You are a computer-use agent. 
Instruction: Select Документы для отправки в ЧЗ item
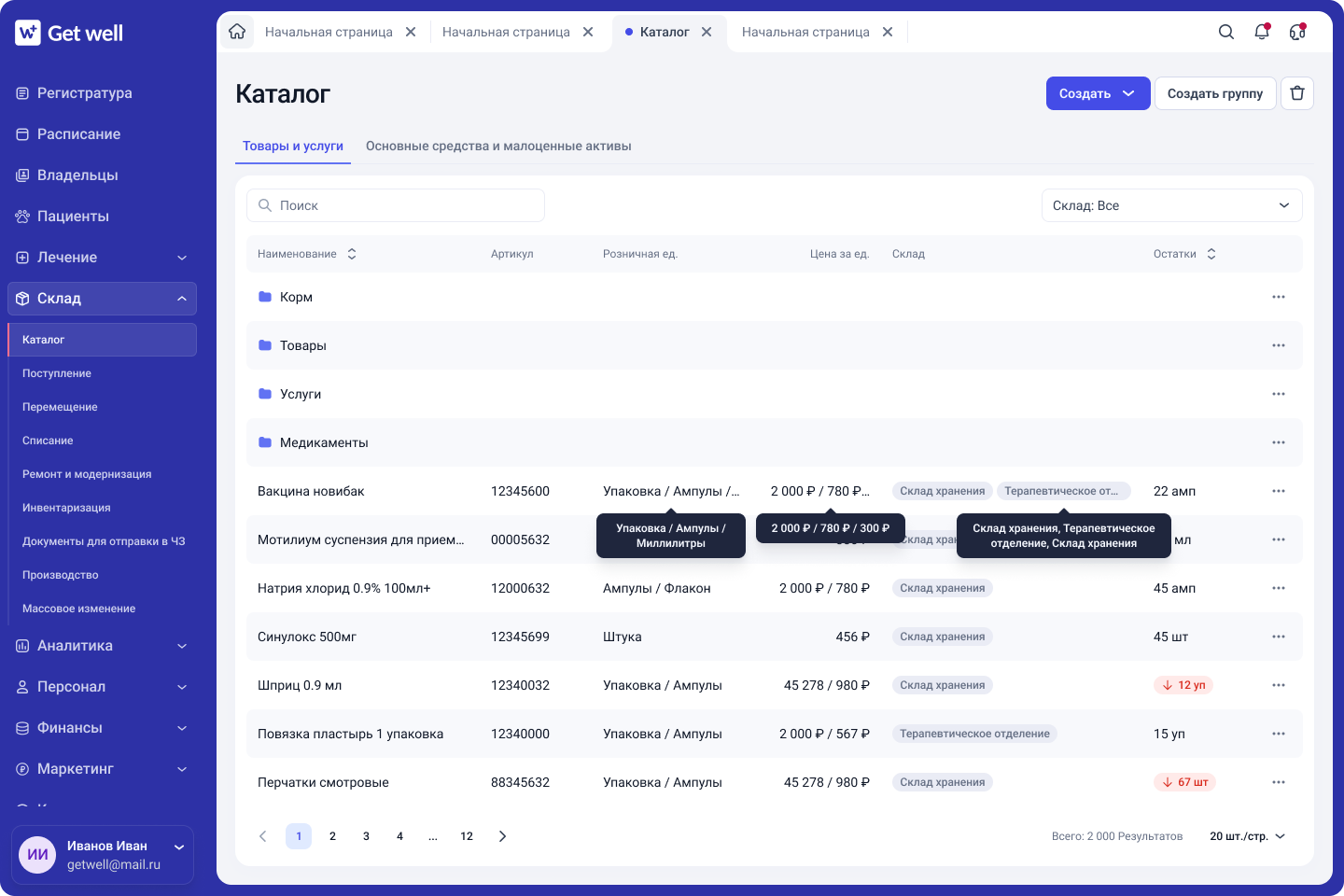tap(104, 541)
